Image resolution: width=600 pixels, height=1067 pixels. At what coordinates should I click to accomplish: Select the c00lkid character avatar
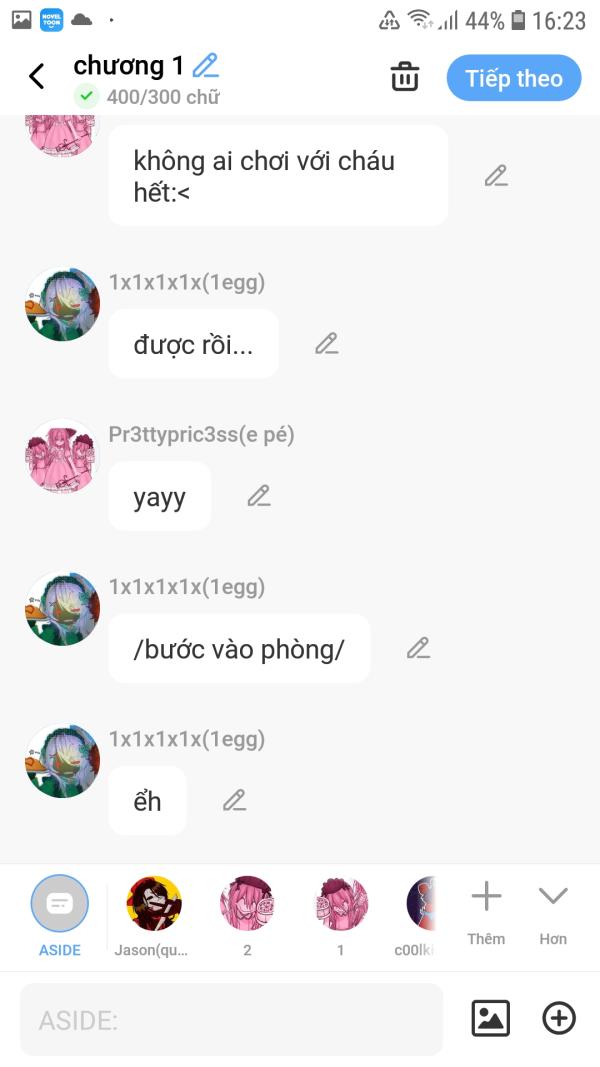[x=418, y=915]
